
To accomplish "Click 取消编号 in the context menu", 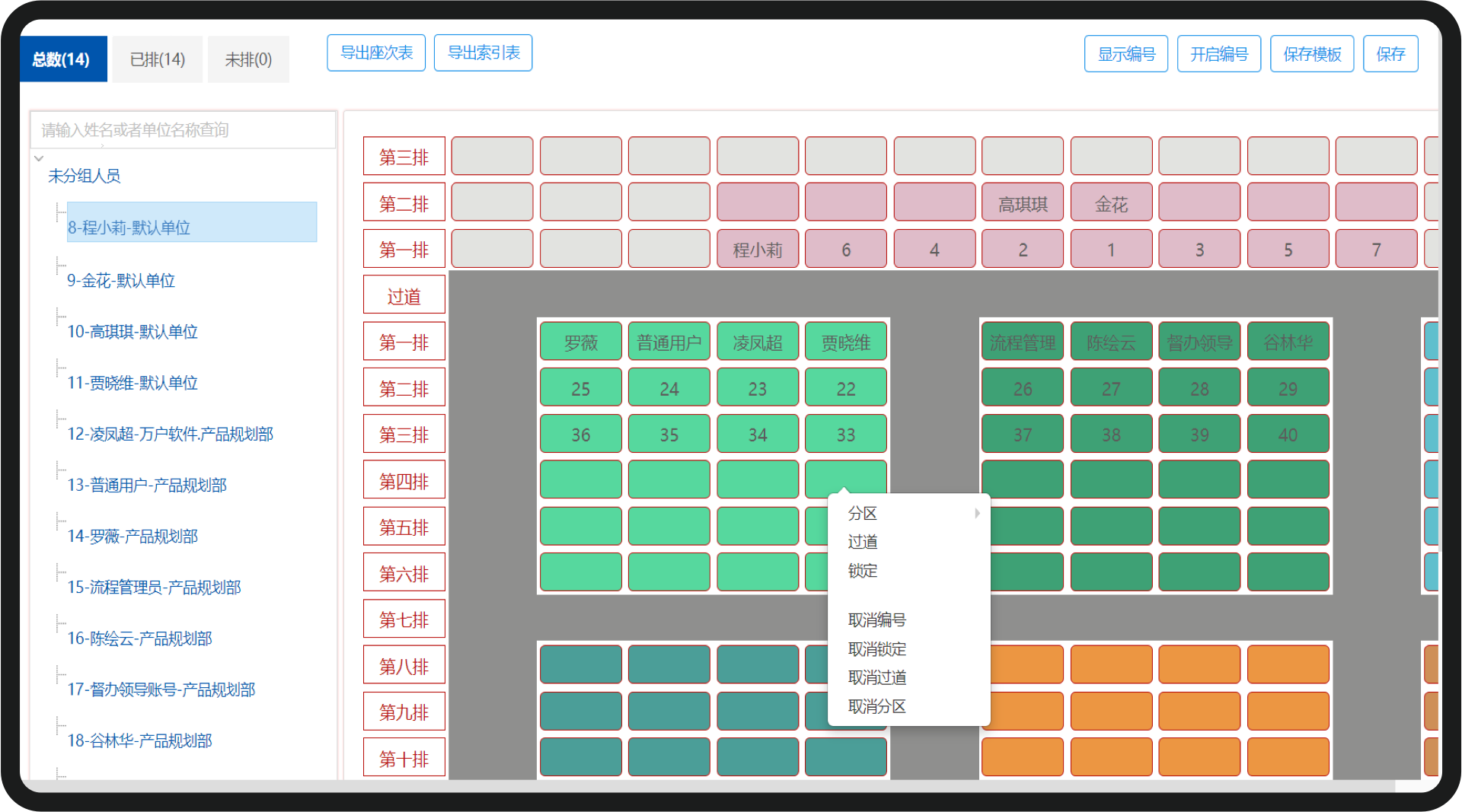I will [876, 620].
